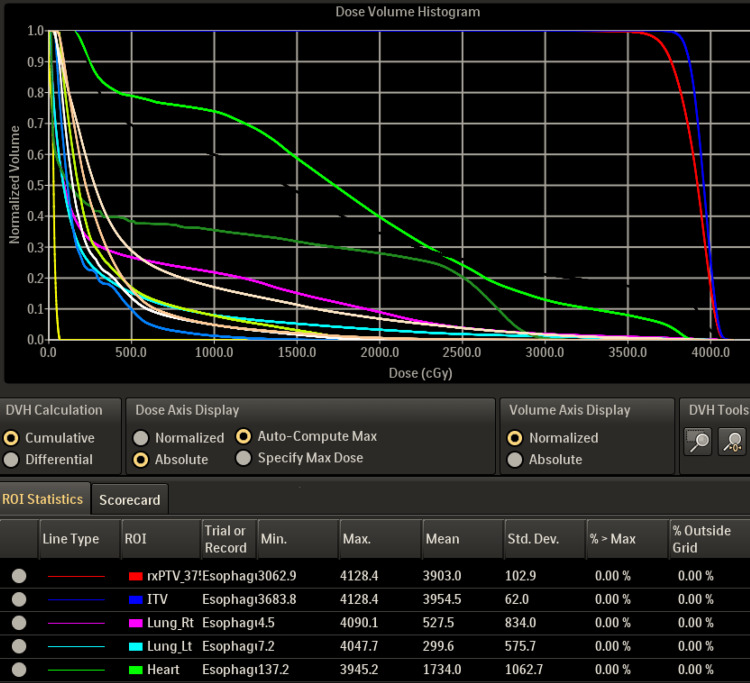Image resolution: width=750 pixels, height=683 pixels.
Task: Click the cyan Lung_Lt color swatch
Action: 136,647
